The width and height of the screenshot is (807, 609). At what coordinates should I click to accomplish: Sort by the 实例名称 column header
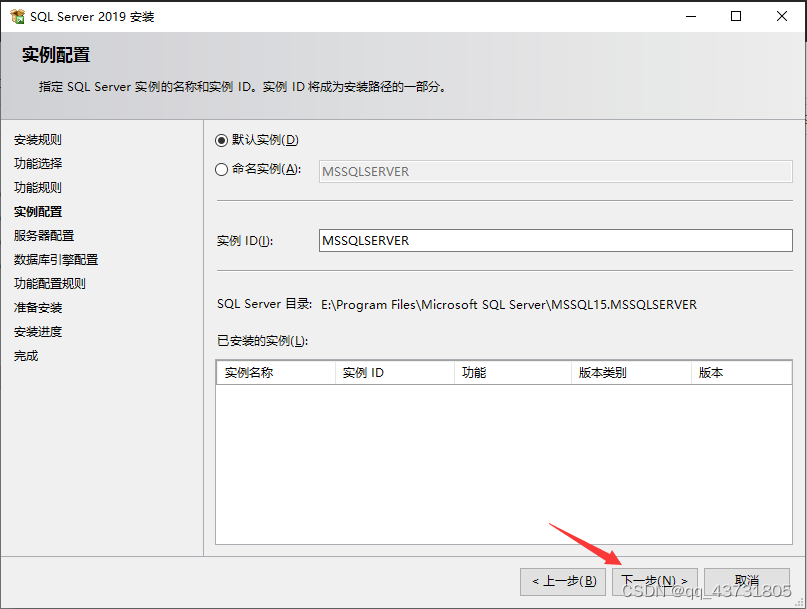276,373
